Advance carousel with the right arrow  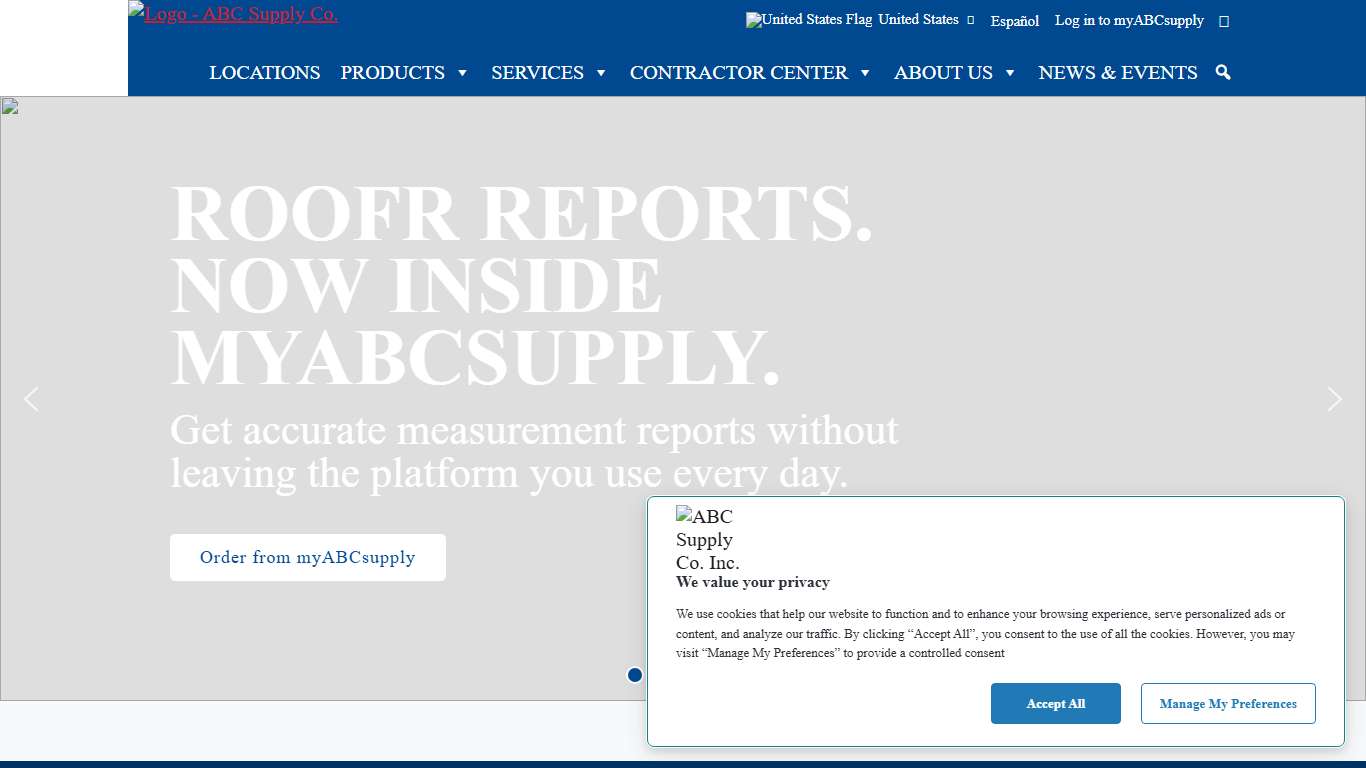1334,398
